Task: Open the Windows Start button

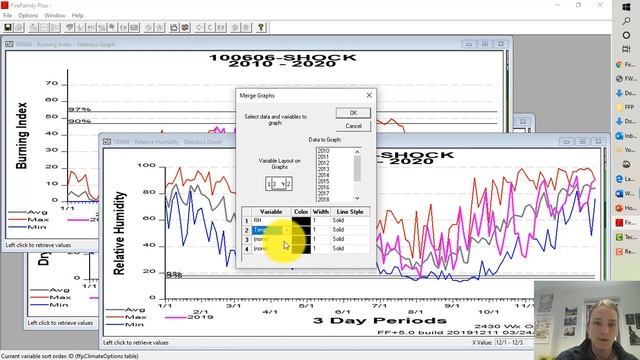Action: pos(626,7)
